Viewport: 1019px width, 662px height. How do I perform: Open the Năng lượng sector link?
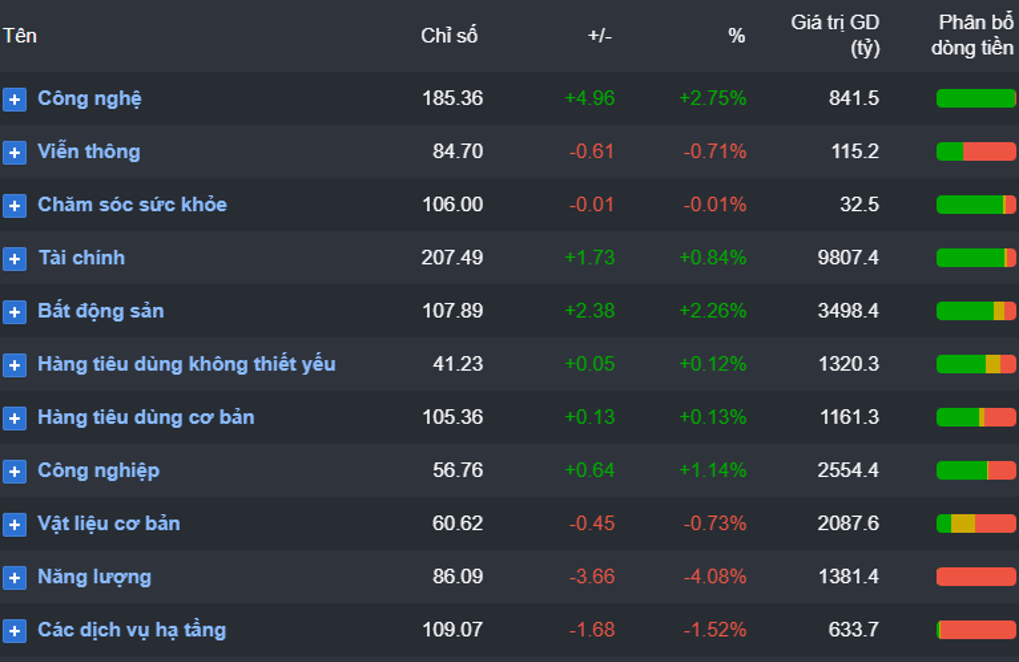point(94,577)
